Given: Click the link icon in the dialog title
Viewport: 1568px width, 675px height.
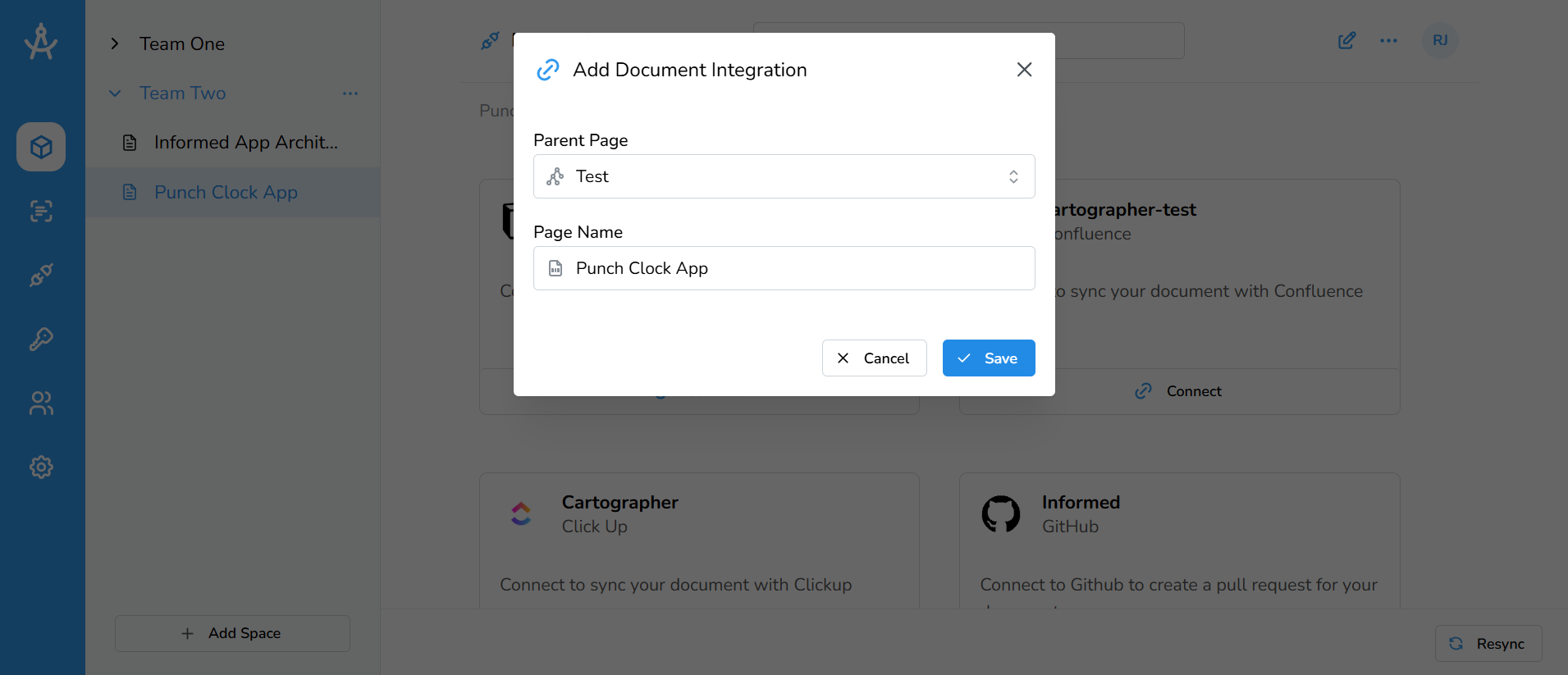Looking at the screenshot, I should (x=548, y=70).
